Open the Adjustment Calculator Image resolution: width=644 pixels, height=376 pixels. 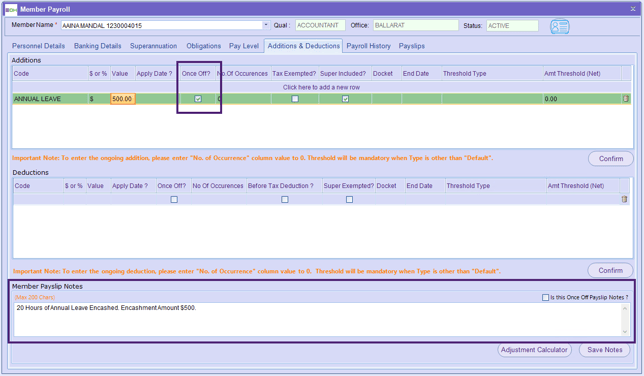point(534,350)
